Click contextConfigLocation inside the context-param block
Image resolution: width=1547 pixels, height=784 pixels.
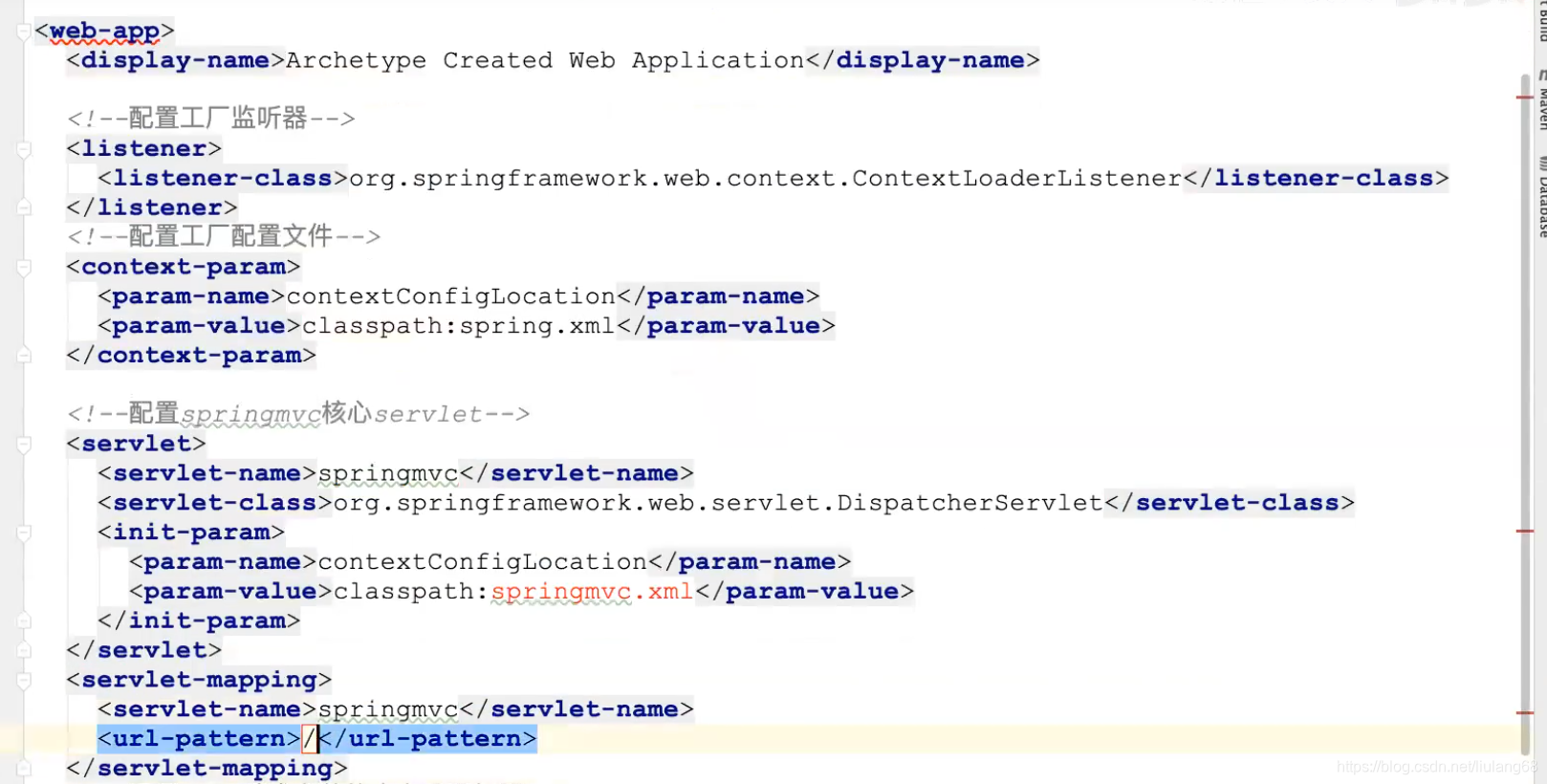(451, 296)
